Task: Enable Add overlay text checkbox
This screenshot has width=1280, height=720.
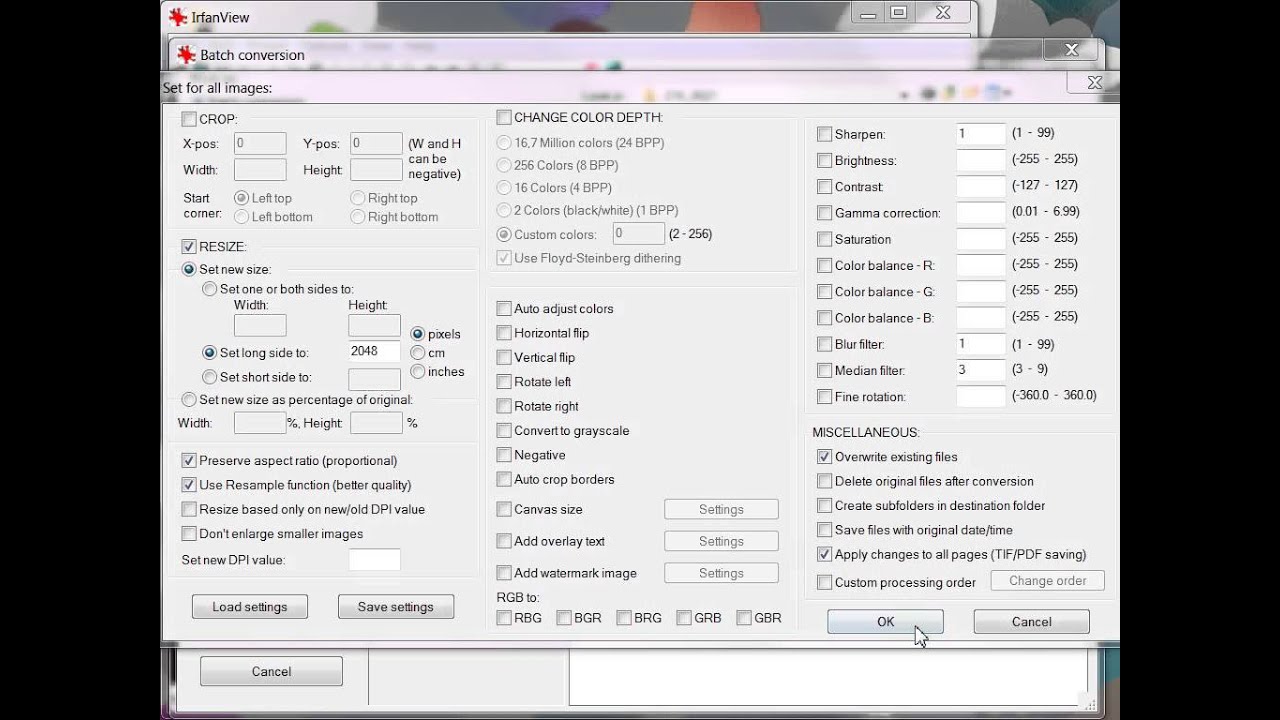Action: 504,541
